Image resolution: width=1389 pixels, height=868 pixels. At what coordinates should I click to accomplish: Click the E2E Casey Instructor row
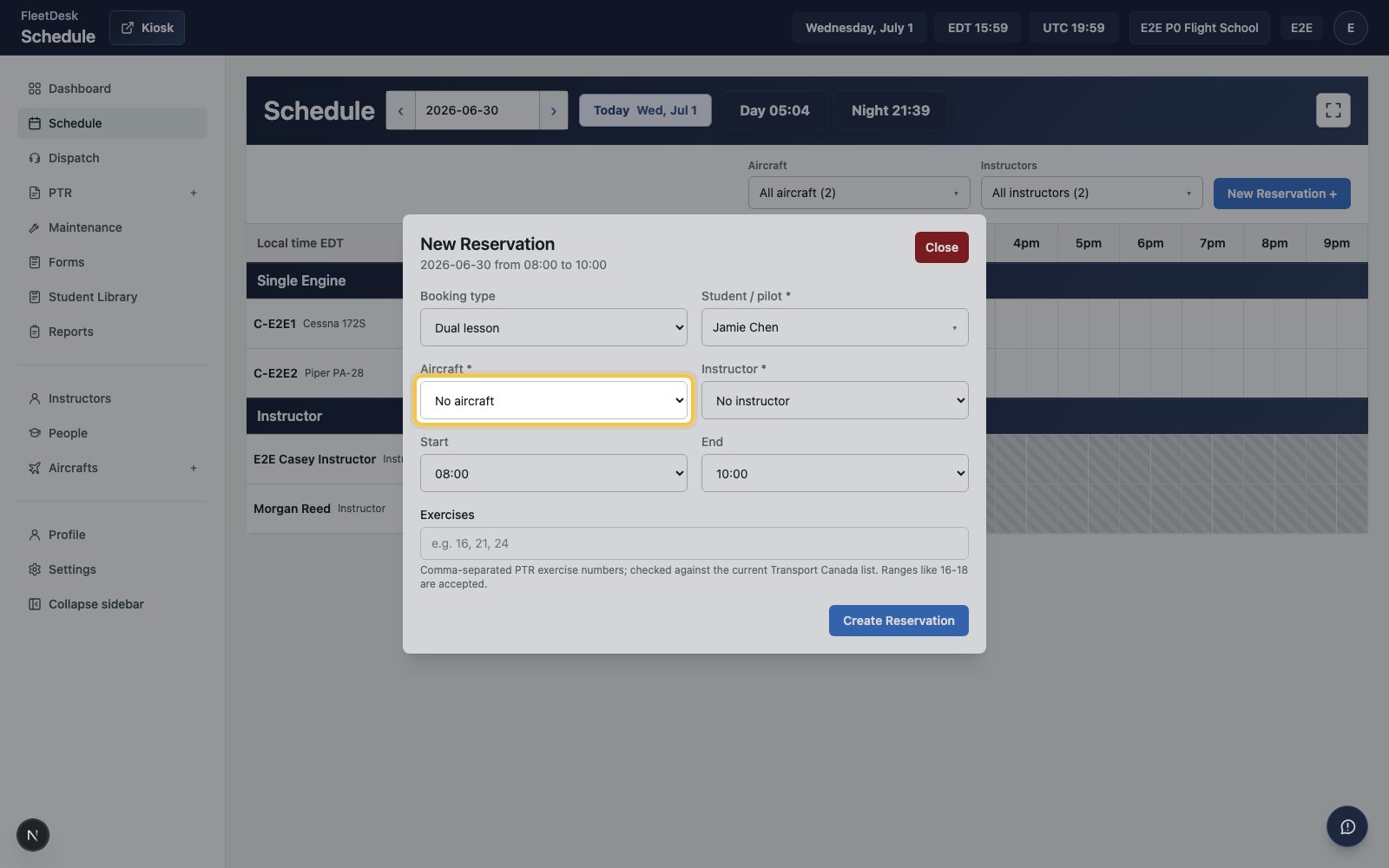coord(325,459)
